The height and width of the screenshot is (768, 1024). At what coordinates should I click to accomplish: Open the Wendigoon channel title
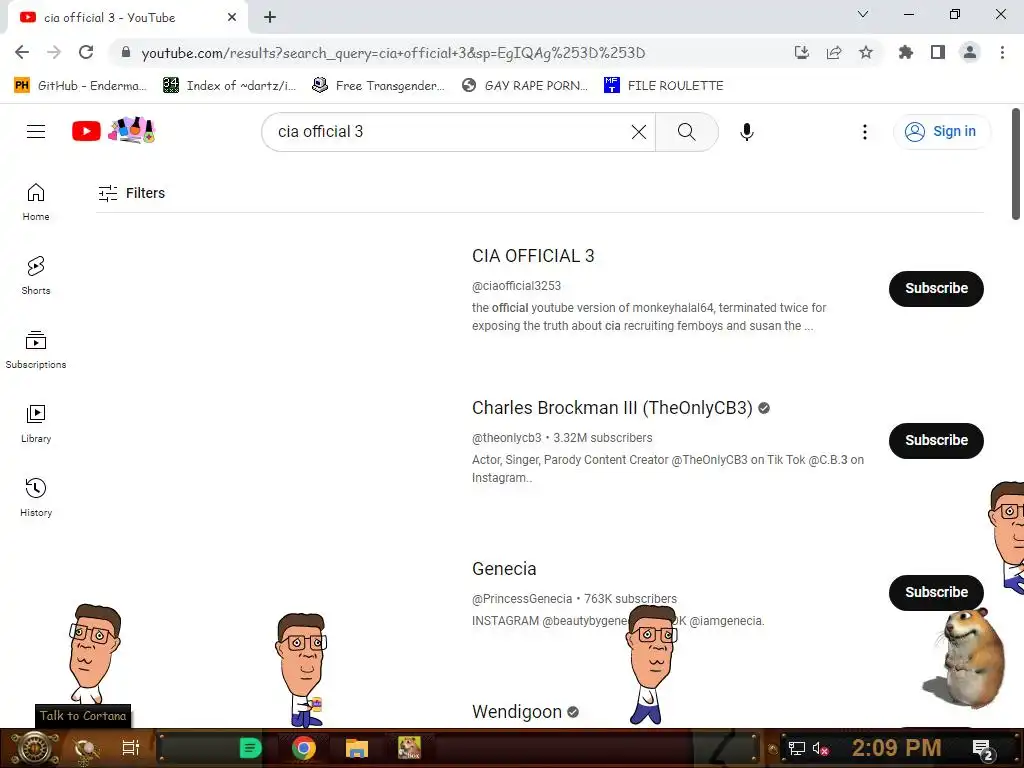(517, 712)
